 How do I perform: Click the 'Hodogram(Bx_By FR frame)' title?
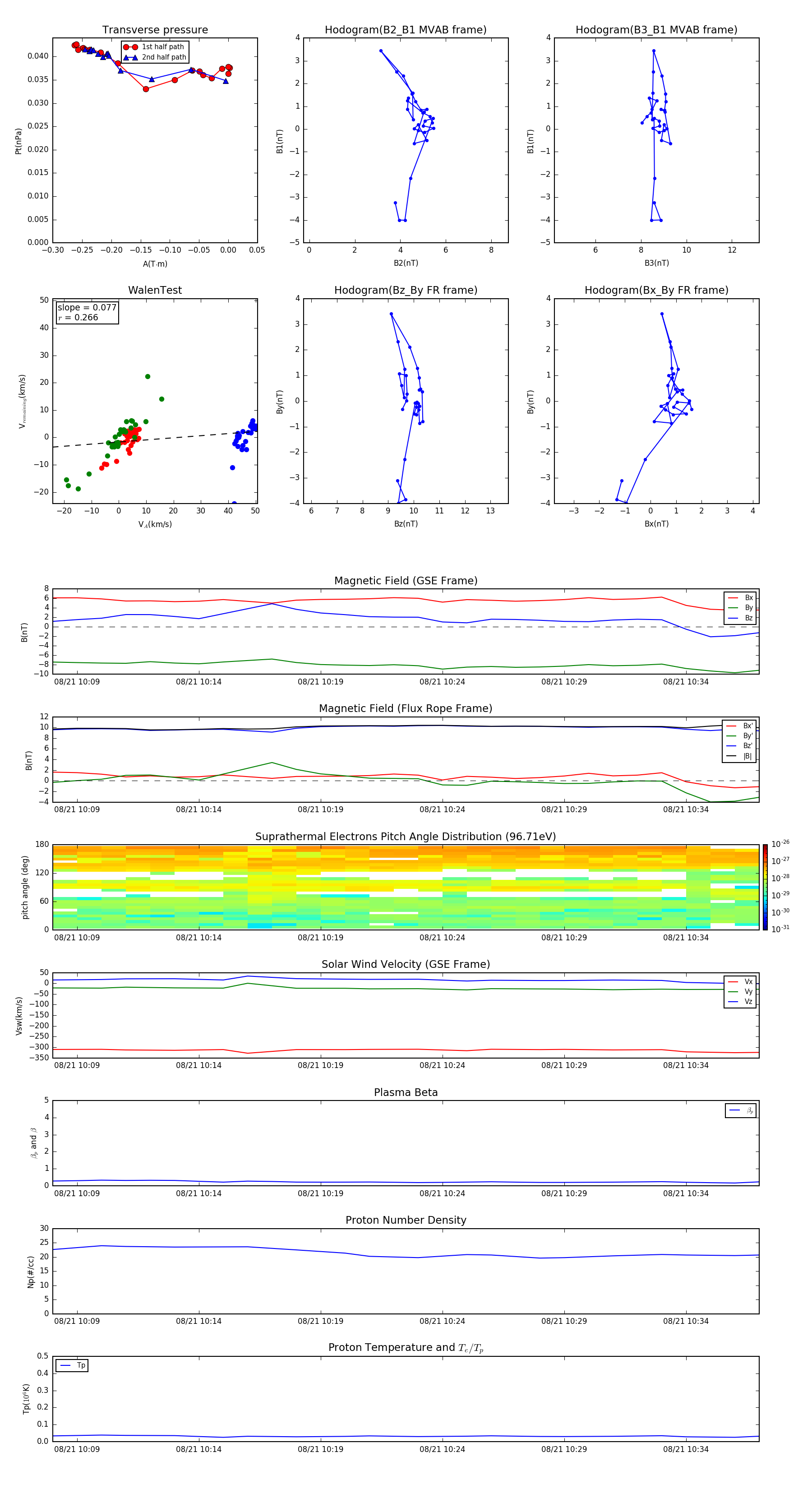coord(656,290)
